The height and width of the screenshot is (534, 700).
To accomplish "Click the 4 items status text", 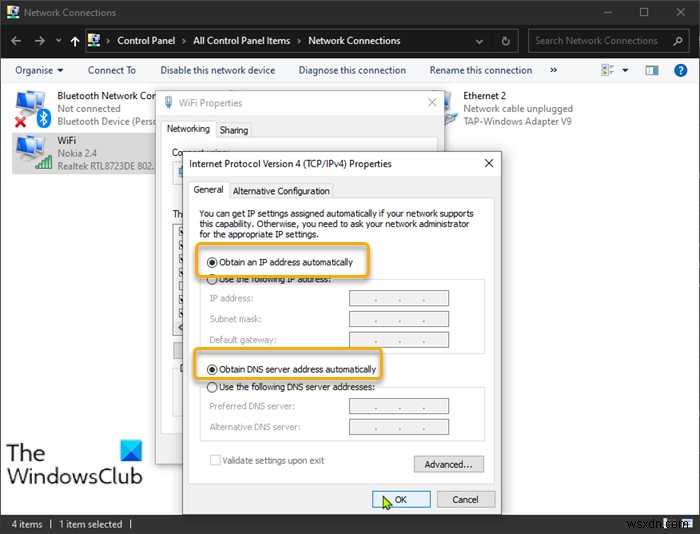I will pyautogui.click(x=27, y=524).
